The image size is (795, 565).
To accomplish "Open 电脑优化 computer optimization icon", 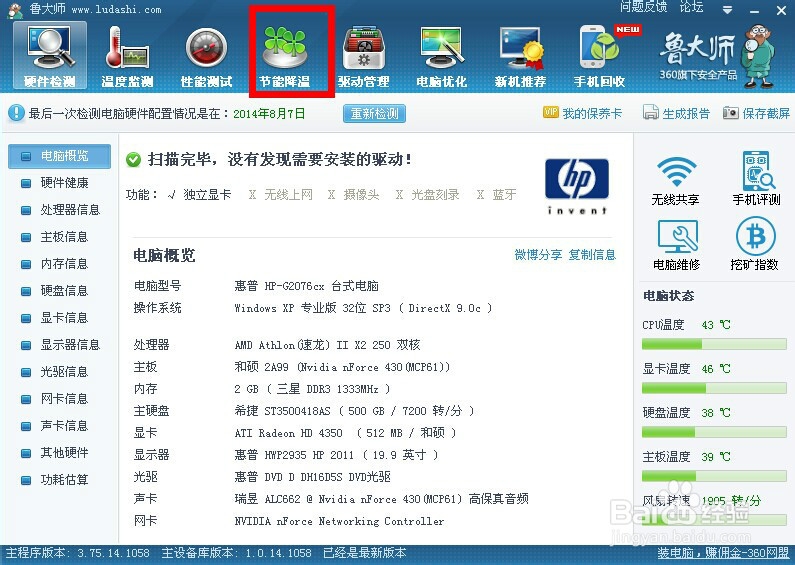I will (x=442, y=57).
